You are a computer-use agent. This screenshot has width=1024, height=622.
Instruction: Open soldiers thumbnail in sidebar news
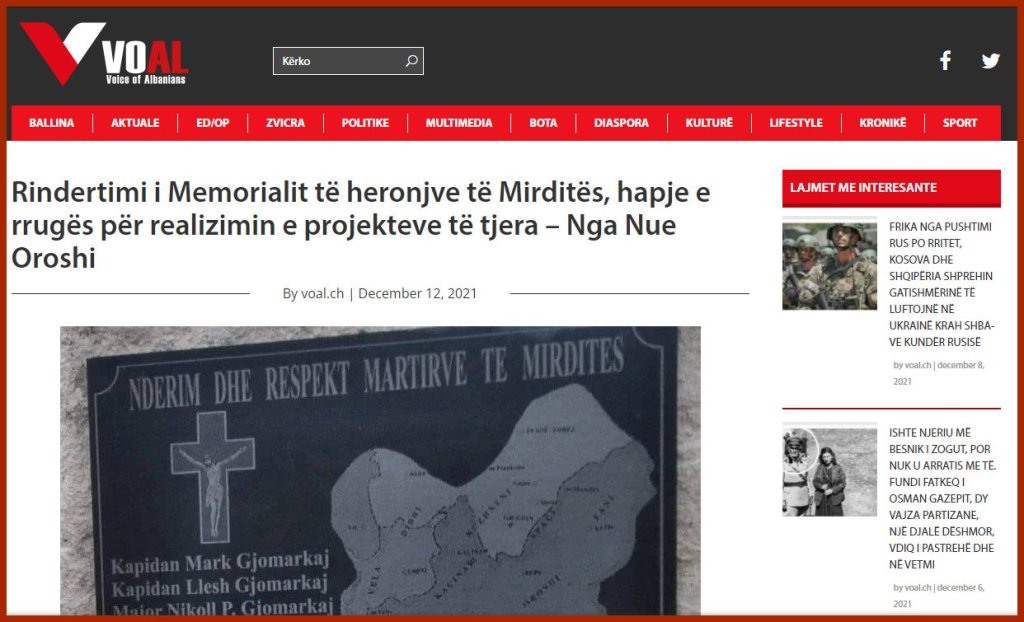pos(829,266)
